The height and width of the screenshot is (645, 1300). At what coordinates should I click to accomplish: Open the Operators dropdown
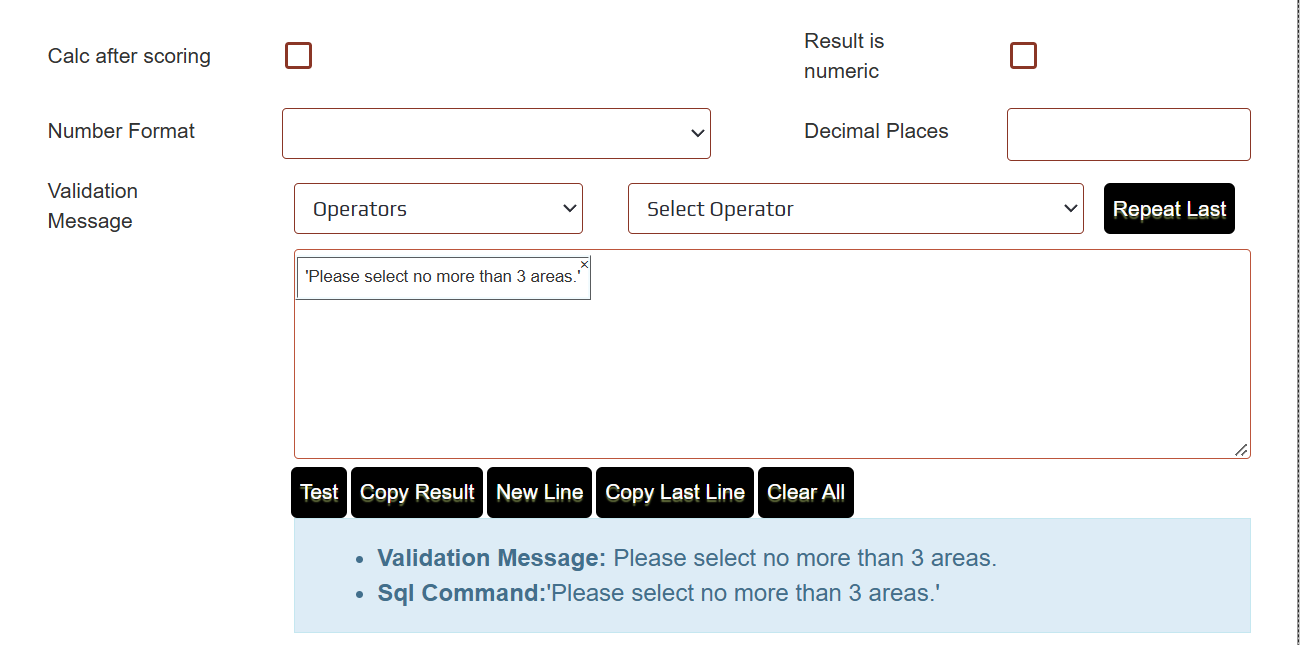[438, 209]
